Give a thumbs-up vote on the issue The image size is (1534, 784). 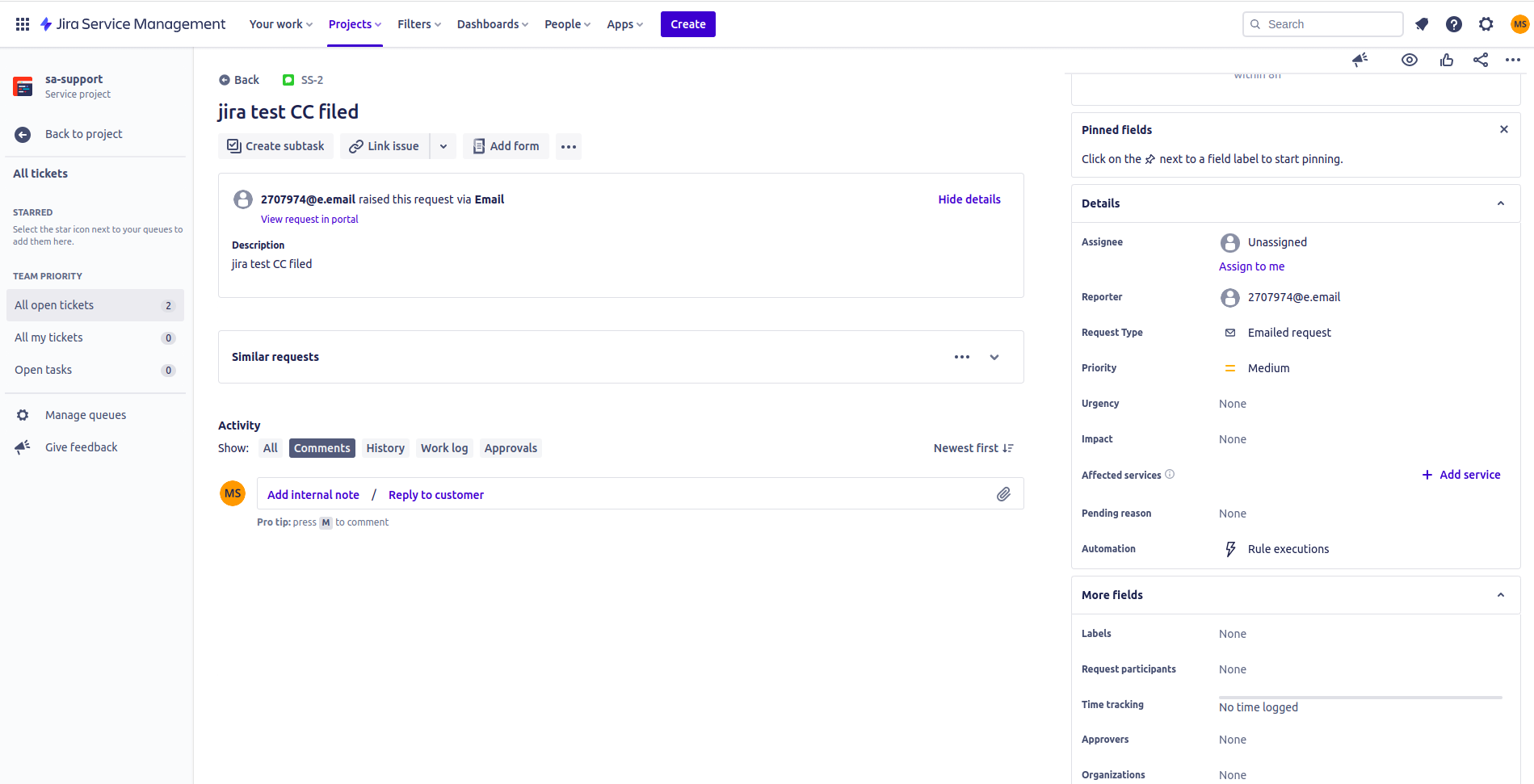pos(1446,59)
